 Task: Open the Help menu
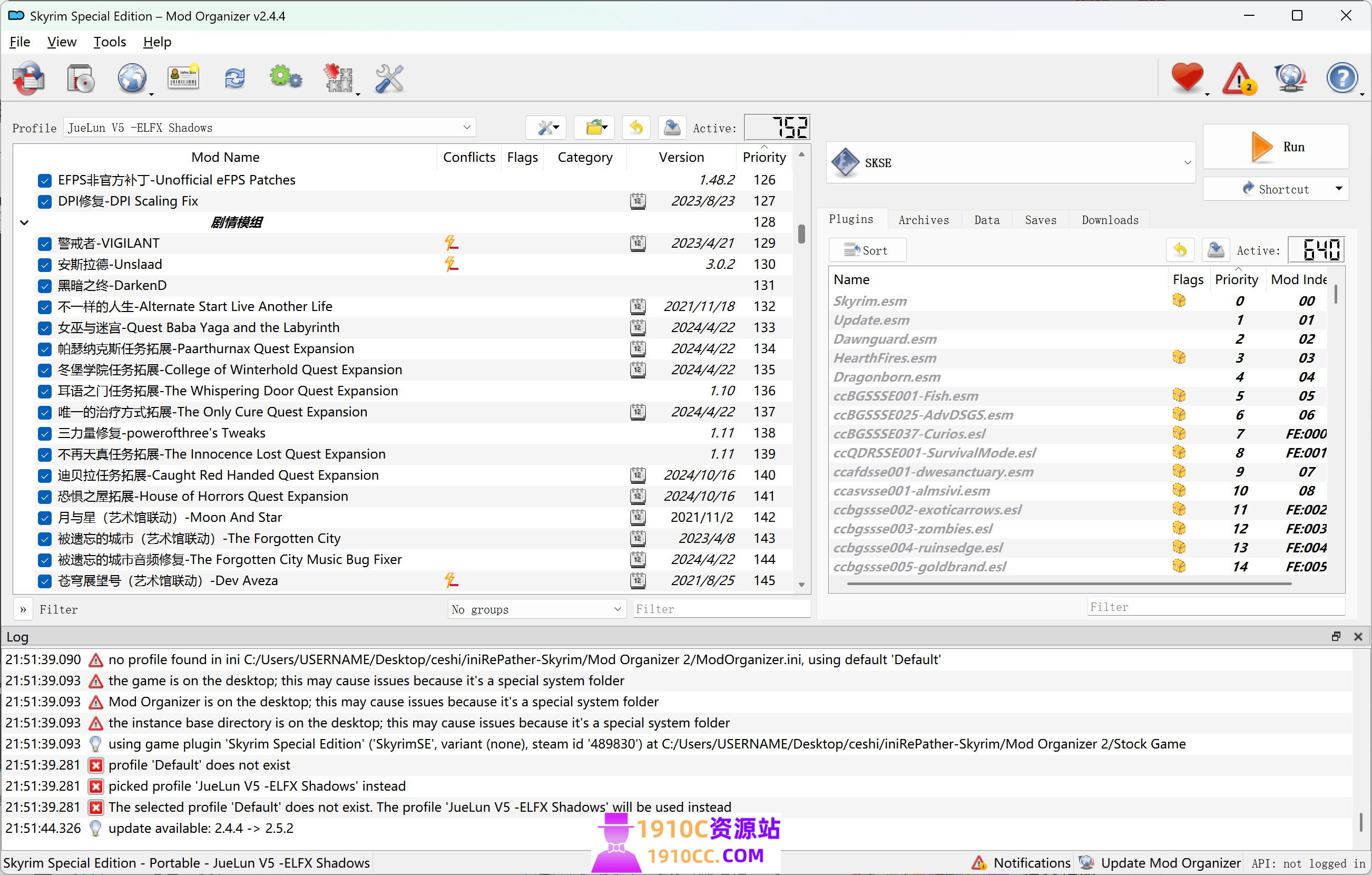[x=156, y=42]
